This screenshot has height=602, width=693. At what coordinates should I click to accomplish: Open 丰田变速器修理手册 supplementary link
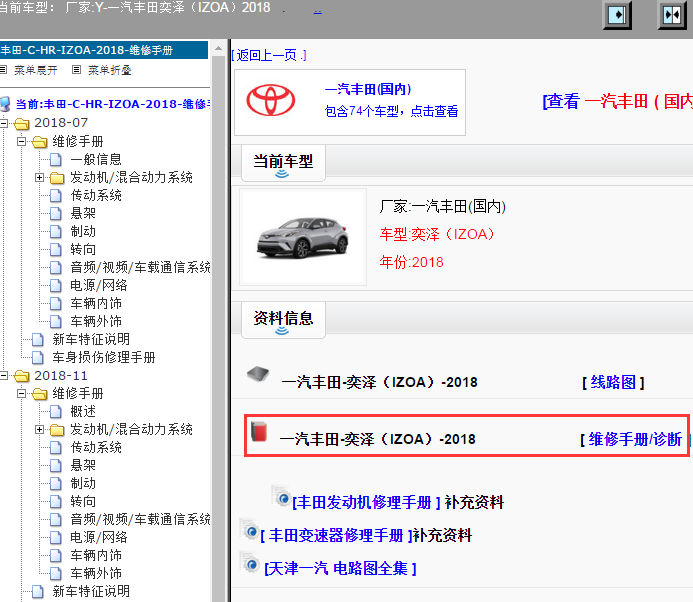click(x=336, y=536)
